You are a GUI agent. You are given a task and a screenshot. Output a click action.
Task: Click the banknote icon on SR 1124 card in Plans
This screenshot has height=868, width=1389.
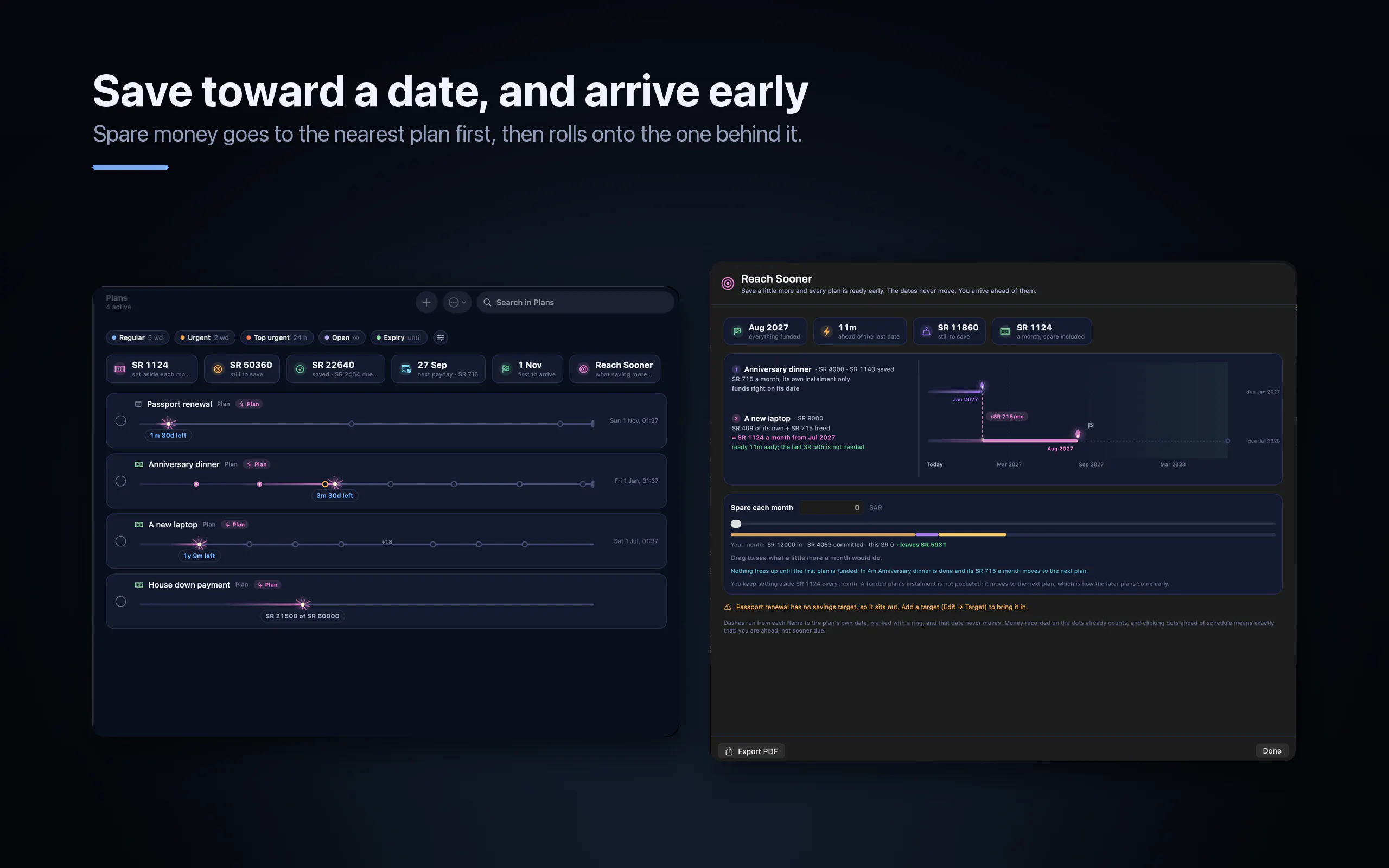(x=120, y=369)
